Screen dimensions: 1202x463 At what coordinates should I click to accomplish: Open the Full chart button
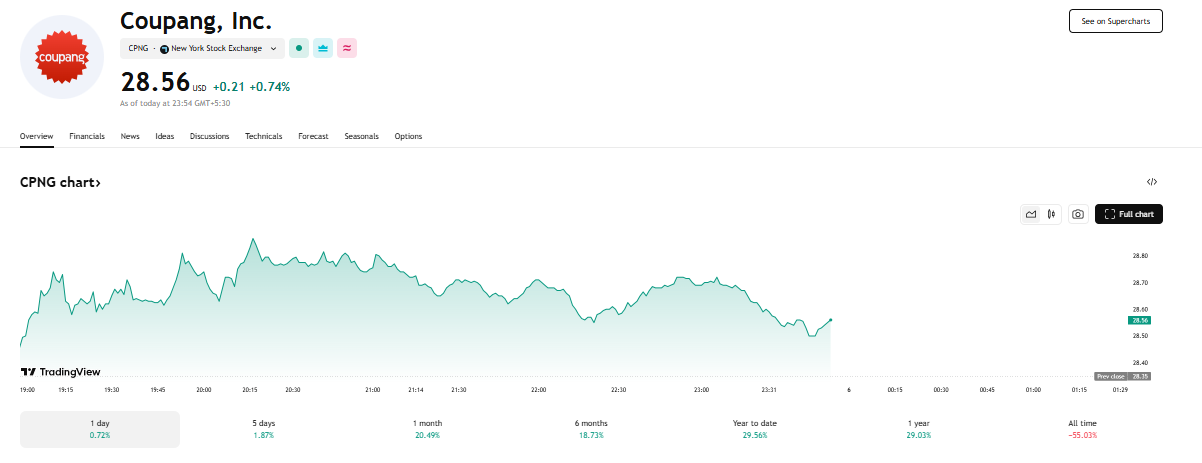coord(1129,214)
